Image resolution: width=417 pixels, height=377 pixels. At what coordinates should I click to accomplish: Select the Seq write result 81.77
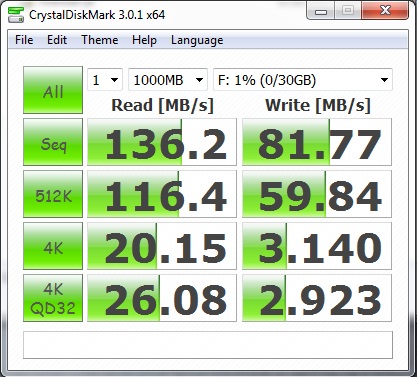(317, 142)
